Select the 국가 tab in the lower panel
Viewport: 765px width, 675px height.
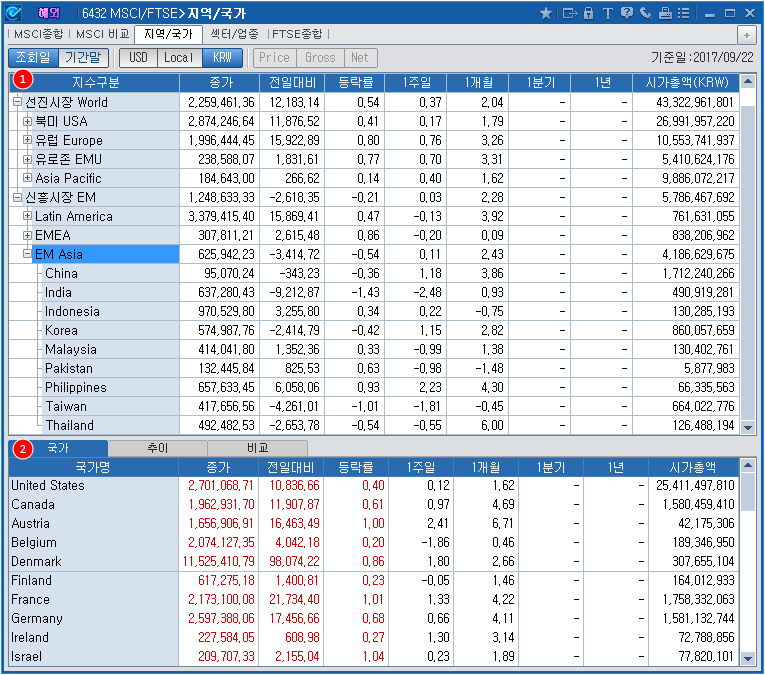click(58, 448)
